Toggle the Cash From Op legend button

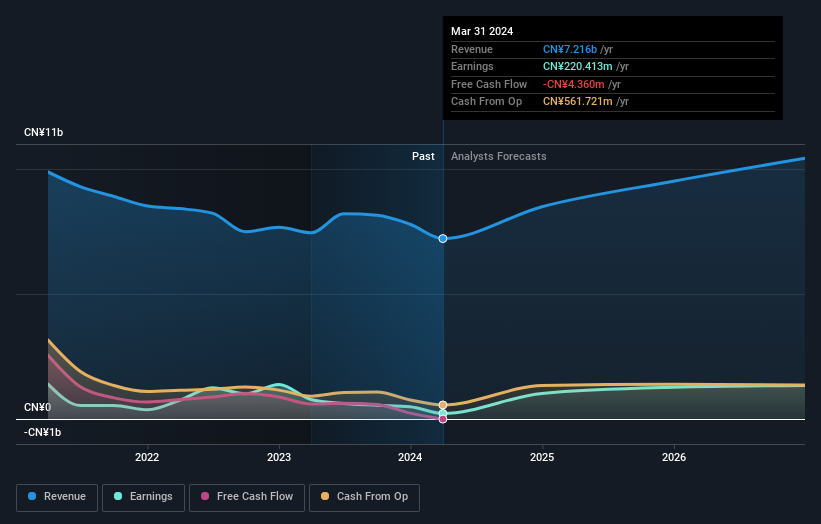click(x=364, y=497)
